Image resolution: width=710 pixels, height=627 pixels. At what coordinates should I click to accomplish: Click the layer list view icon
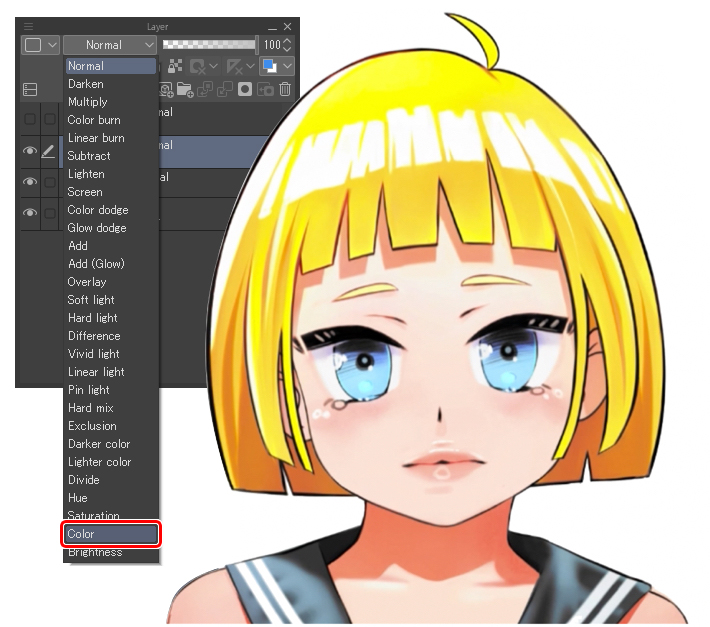click(30, 90)
